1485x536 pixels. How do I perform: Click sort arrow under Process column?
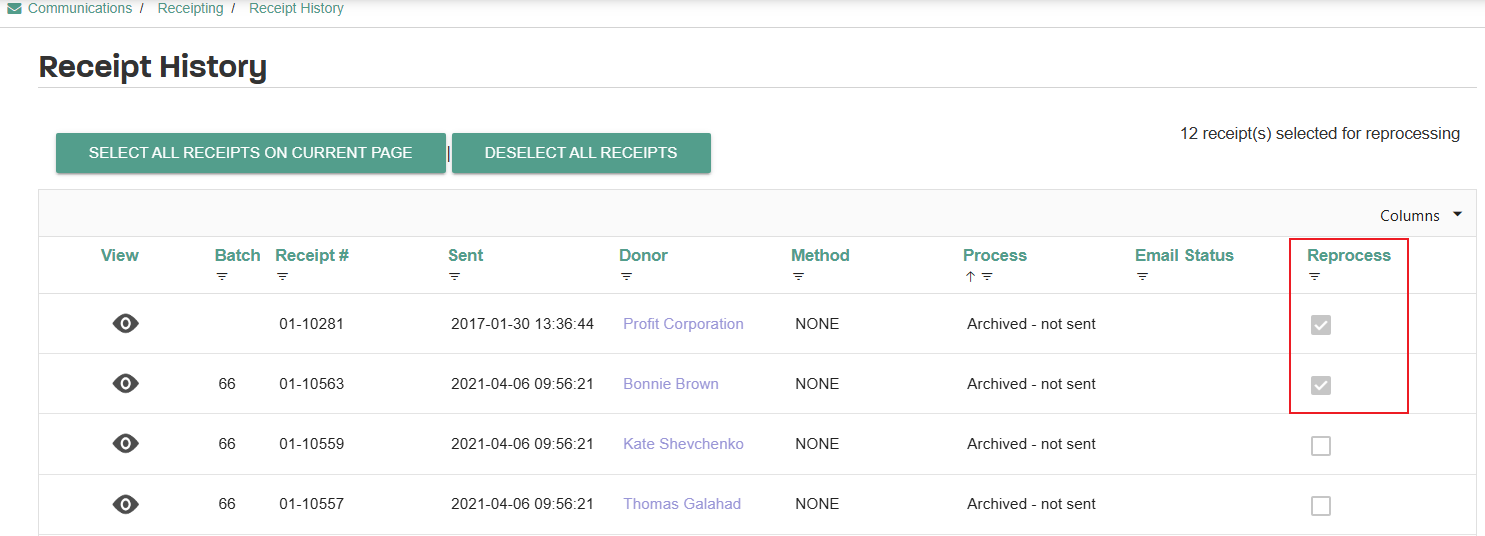coord(970,277)
